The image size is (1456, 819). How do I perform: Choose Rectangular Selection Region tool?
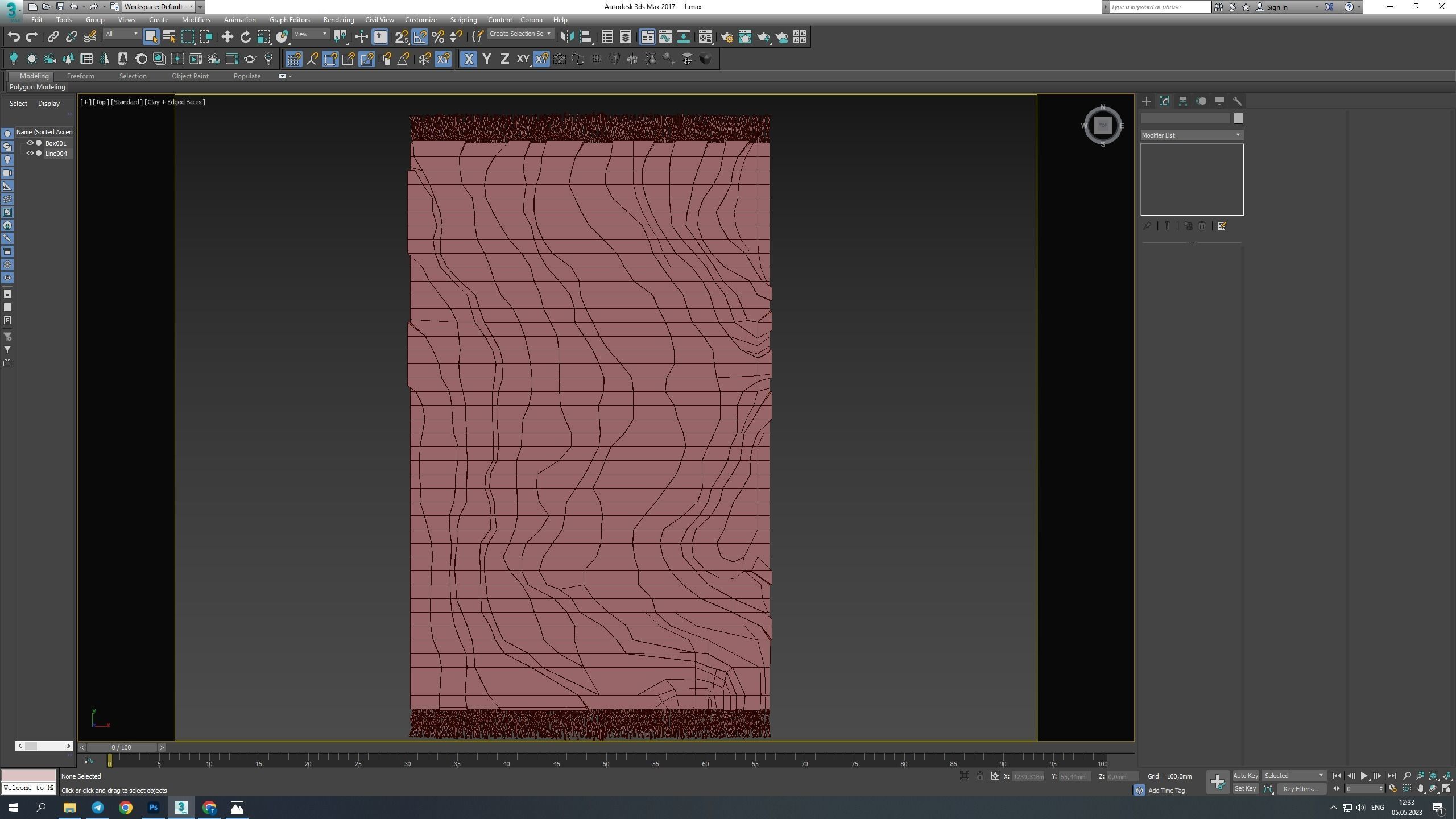[187, 37]
